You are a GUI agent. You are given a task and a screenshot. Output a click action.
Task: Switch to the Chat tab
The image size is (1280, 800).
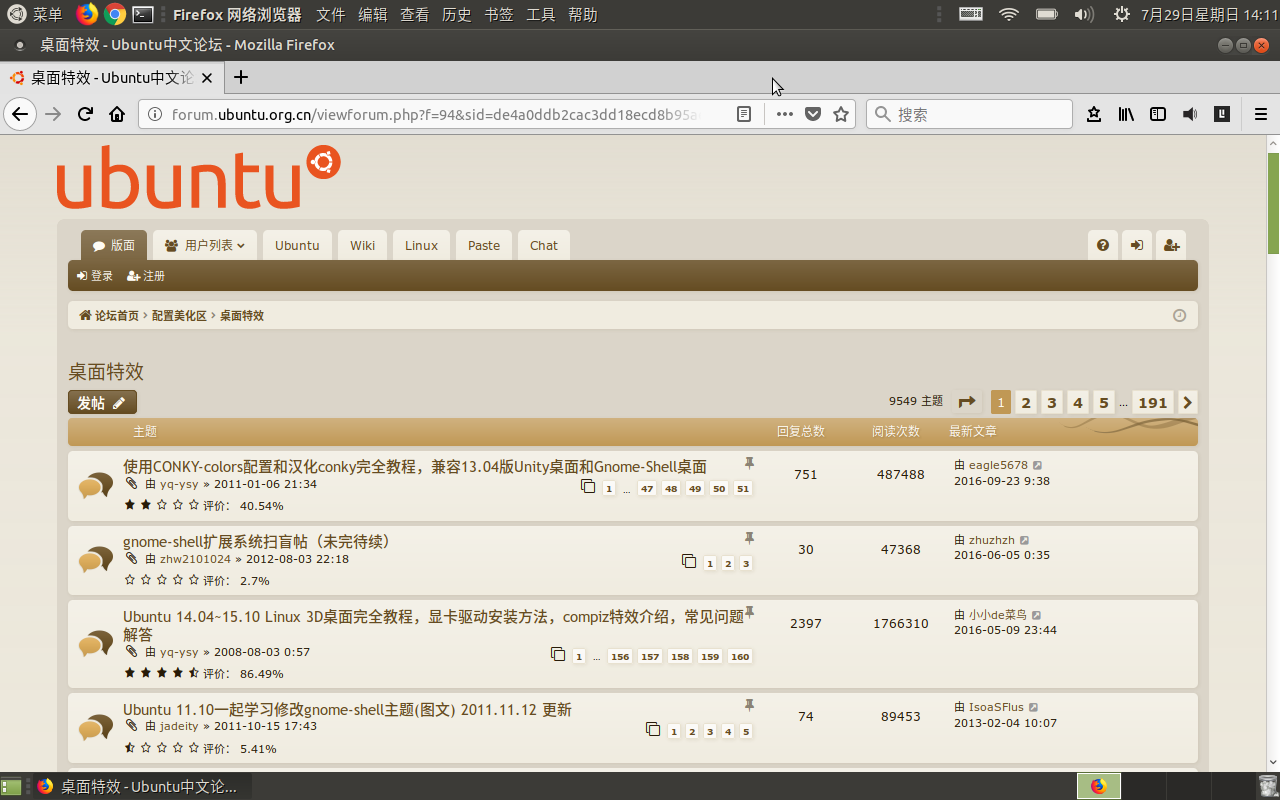544,245
